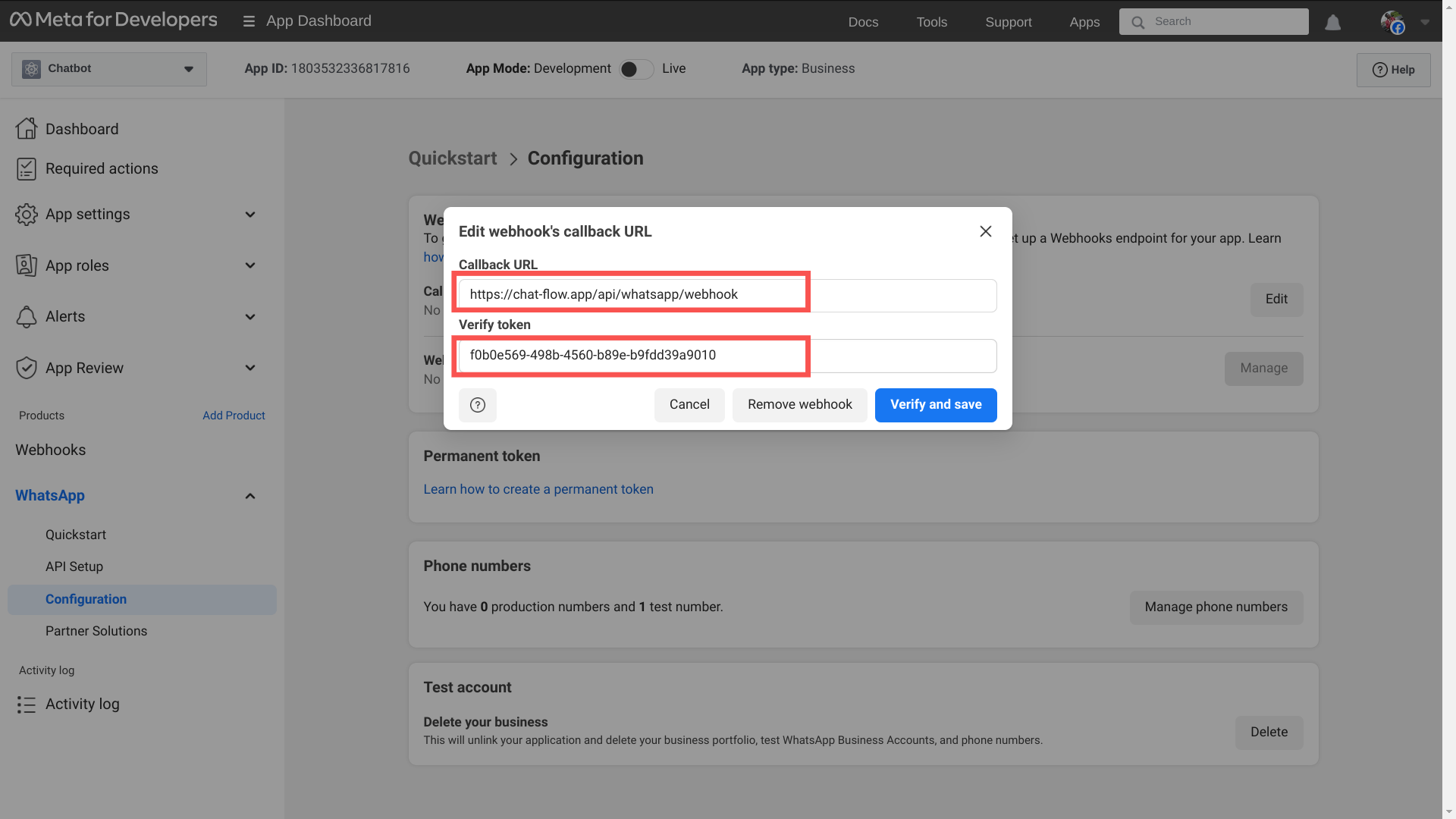This screenshot has height=819, width=1456.
Task: Close the Edit webhook dialog
Action: pyautogui.click(x=985, y=231)
